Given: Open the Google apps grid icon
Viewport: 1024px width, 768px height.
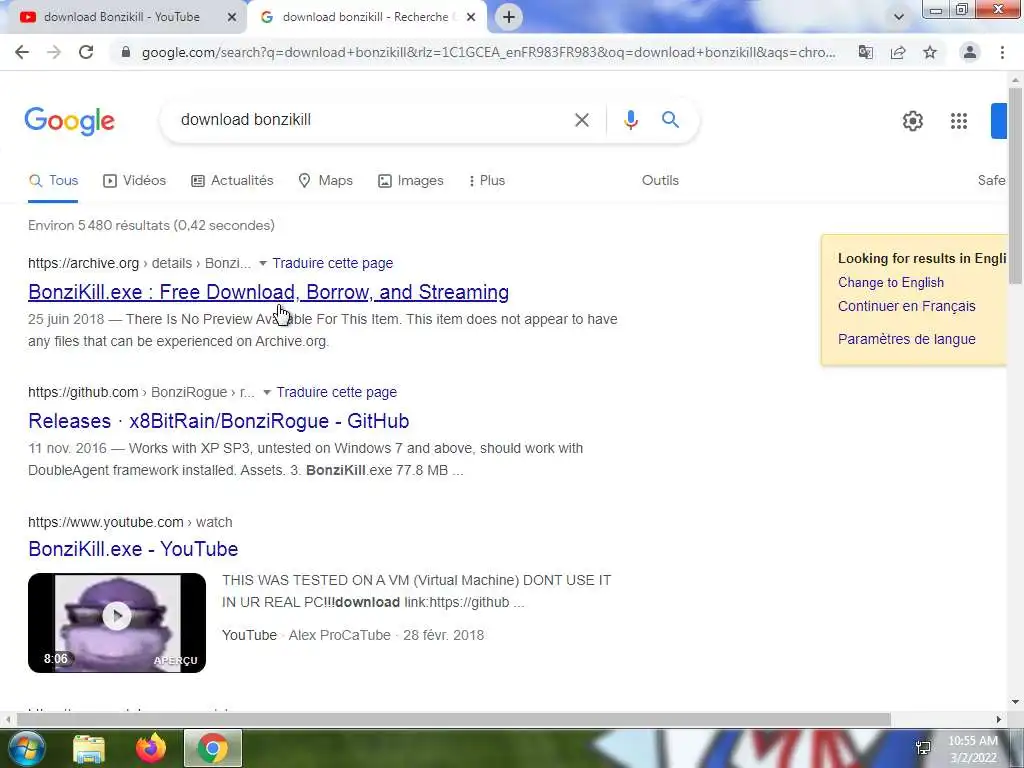Looking at the screenshot, I should click(959, 121).
